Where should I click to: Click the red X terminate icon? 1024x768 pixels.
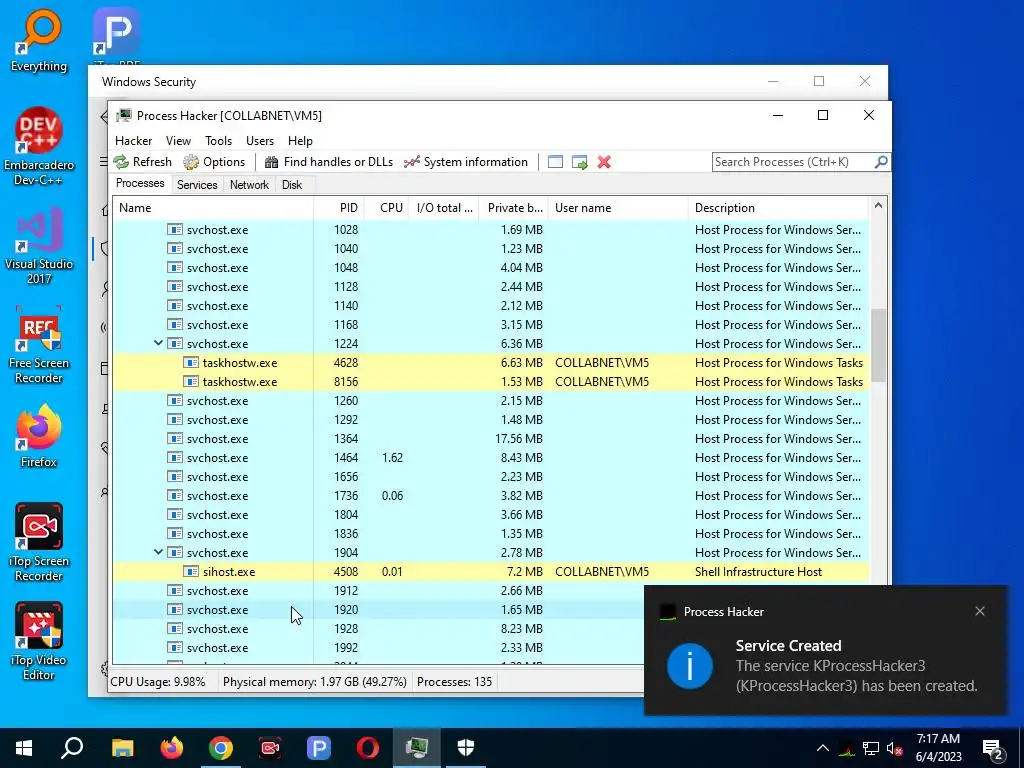pos(604,162)
